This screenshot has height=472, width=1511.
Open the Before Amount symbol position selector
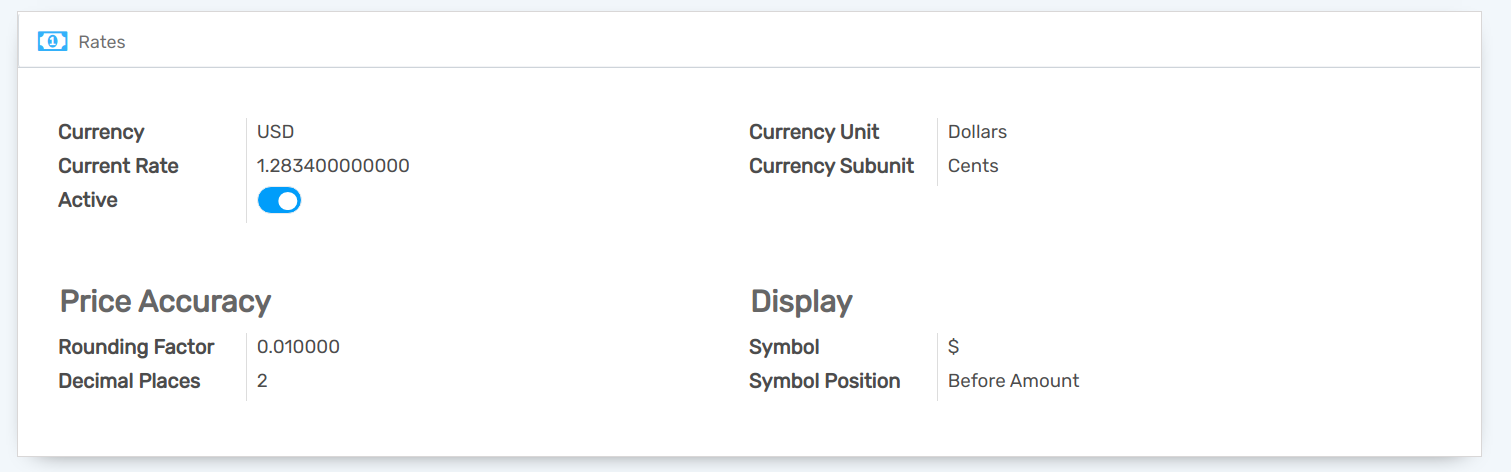(x=1013, y=381)
